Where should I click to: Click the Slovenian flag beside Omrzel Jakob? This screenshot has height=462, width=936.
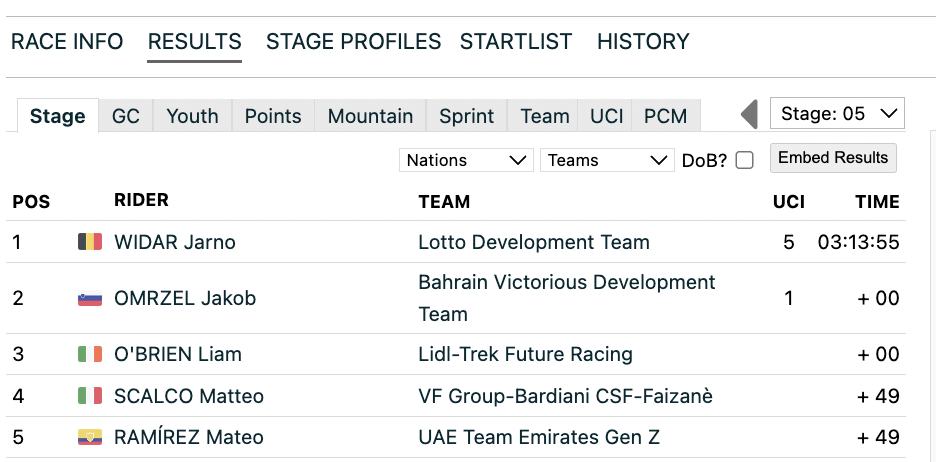coord(90,298)
